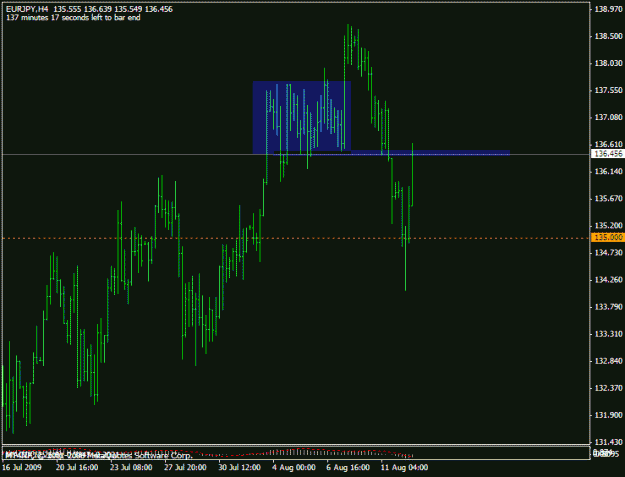Click the '16 Jul 2009' time axis label
This screenshot has width=625, height=477.
(x=22, y=467)
